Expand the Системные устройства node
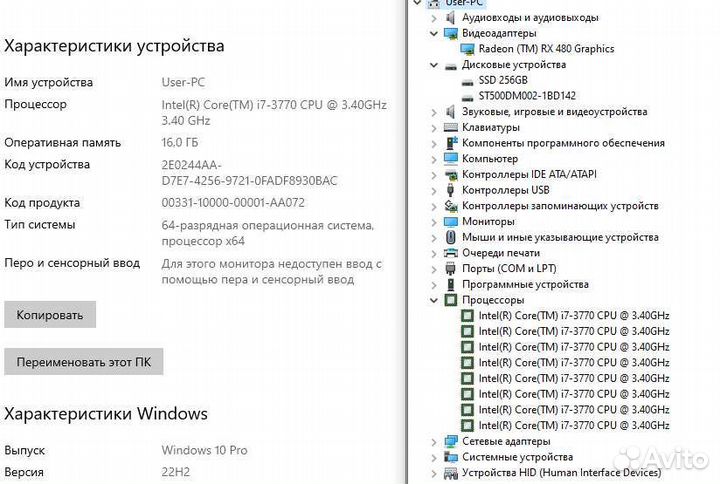This screenshot has height=484, width=720. pos(434,457)
